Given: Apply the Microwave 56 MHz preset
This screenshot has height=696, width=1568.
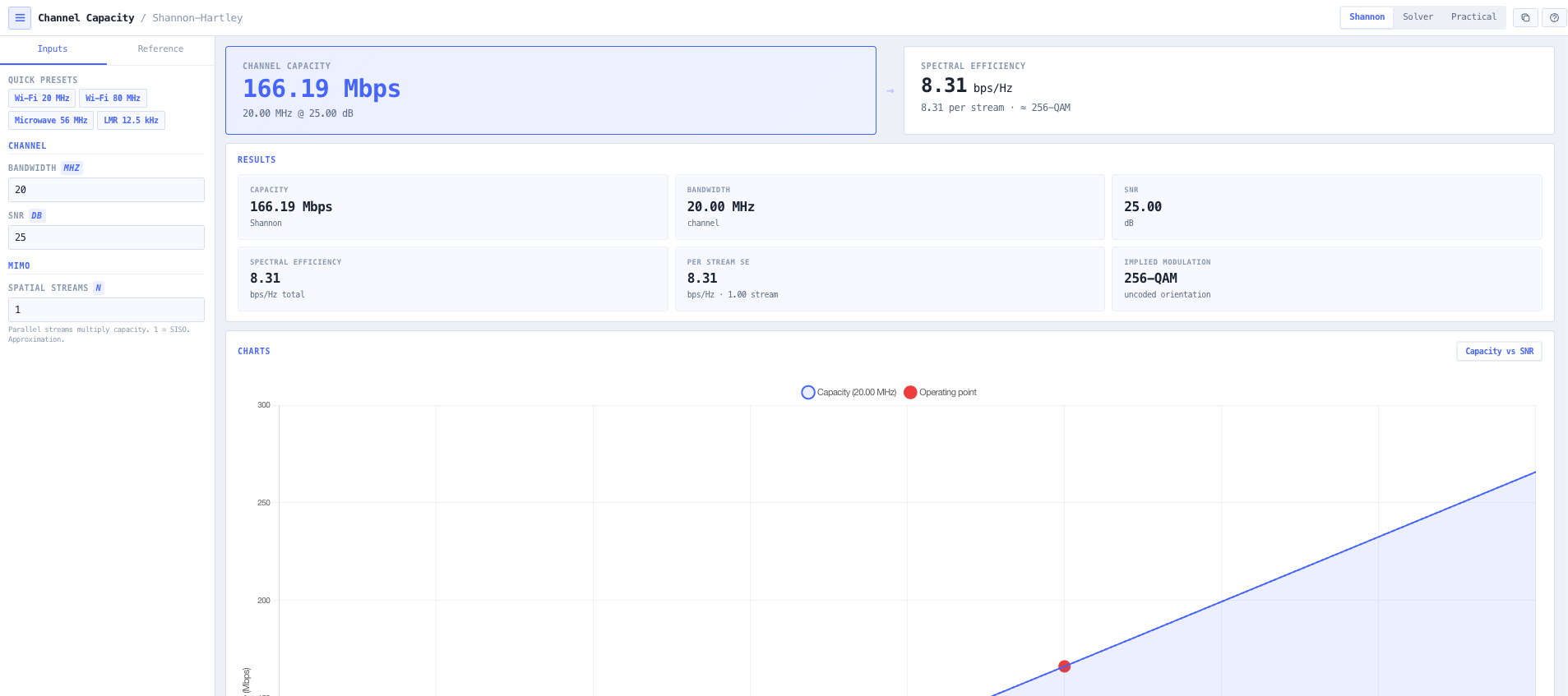Looking at the screenshot, I should point(51,120).
